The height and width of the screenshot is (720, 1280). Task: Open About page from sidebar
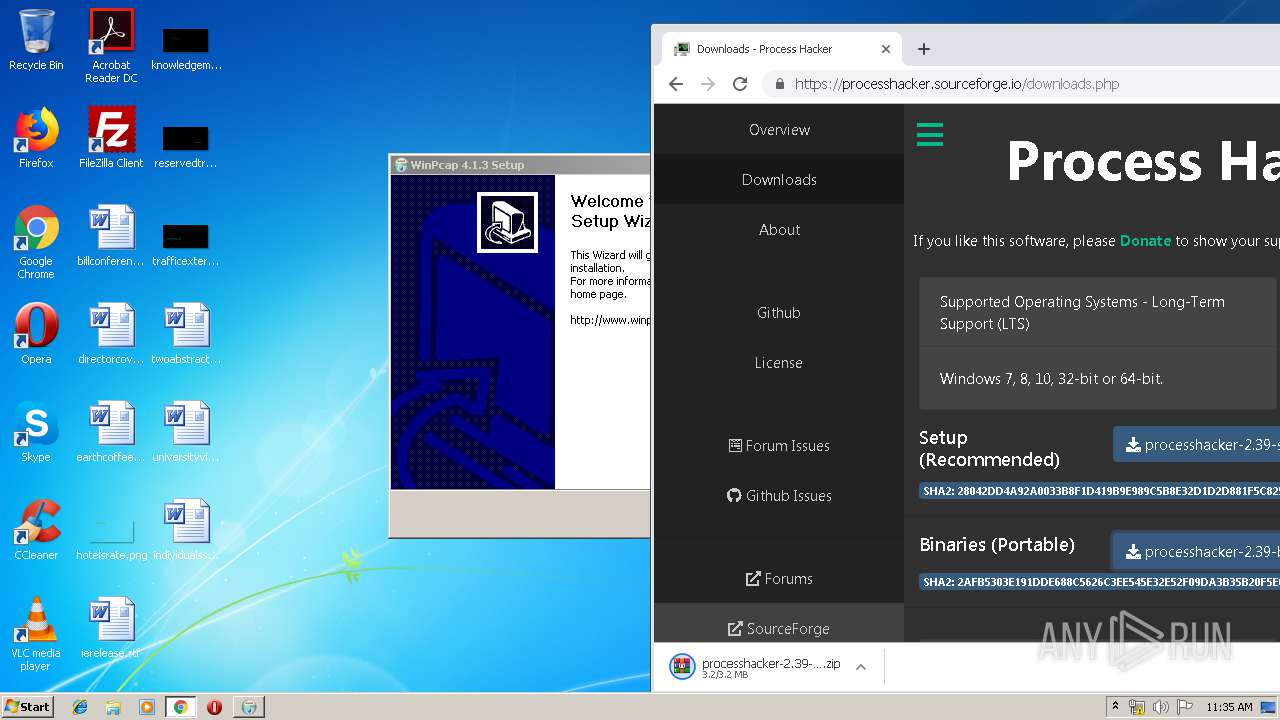coord(779,230)
